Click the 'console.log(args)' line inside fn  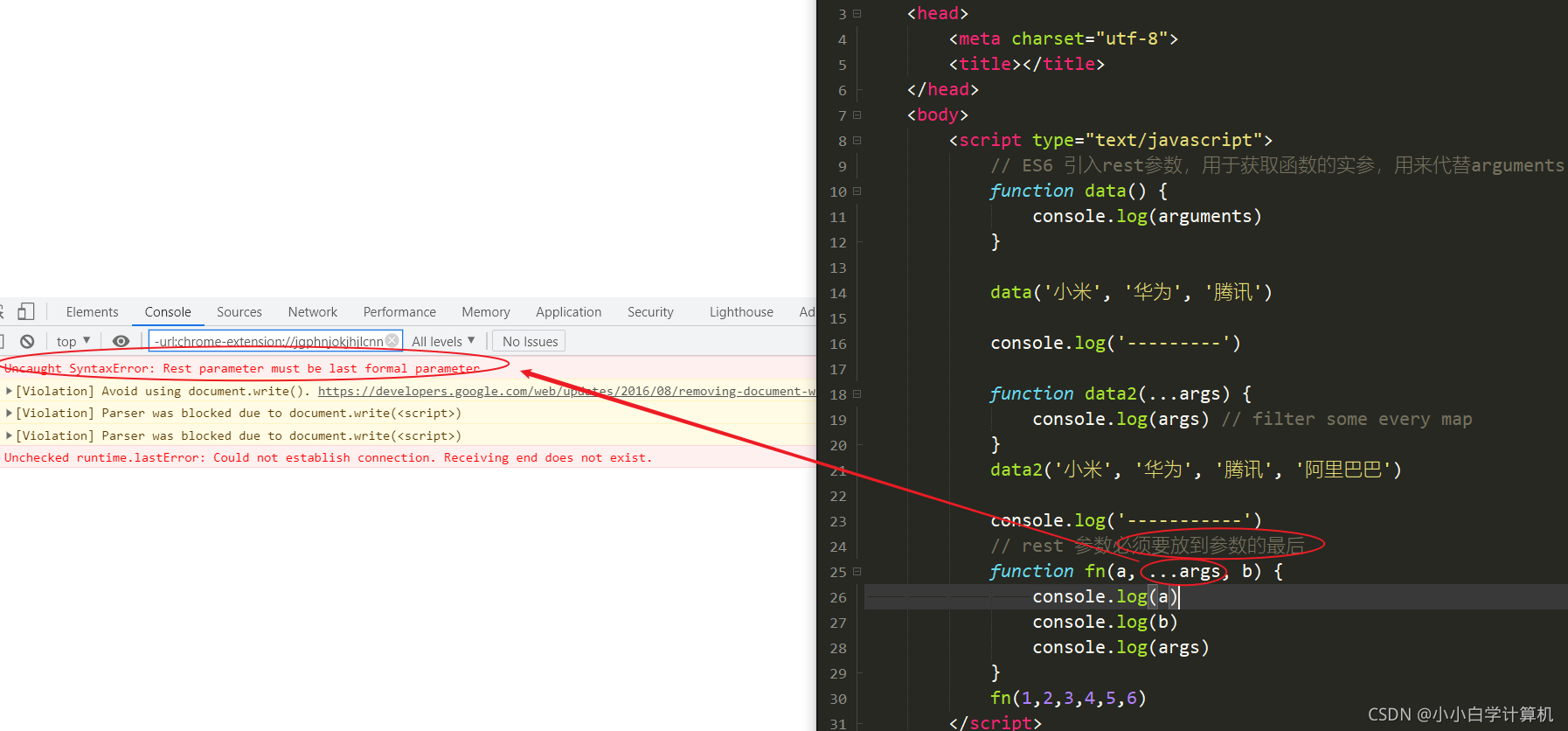point(1120,647)
